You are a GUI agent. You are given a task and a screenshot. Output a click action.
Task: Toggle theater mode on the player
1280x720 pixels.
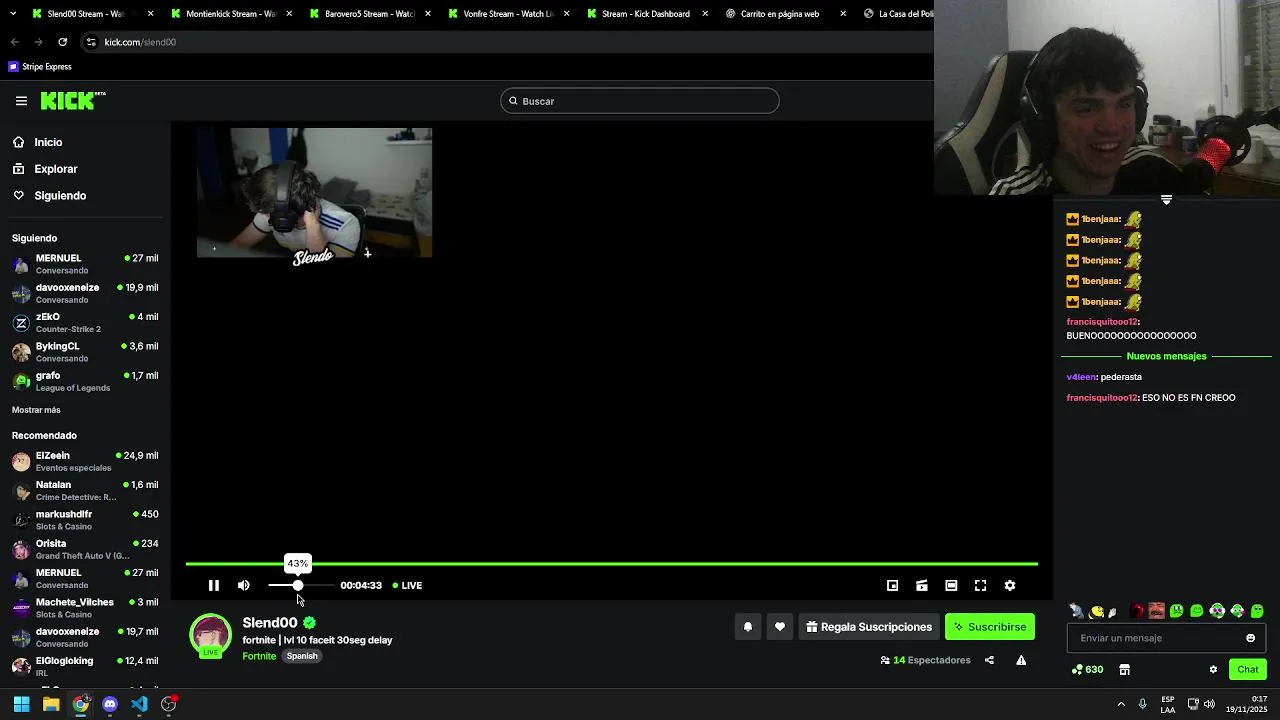pos(951,586)
